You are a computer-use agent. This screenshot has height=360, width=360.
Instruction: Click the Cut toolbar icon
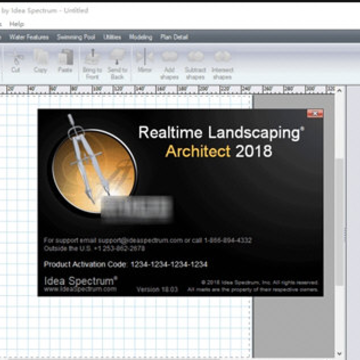point(16,61)
